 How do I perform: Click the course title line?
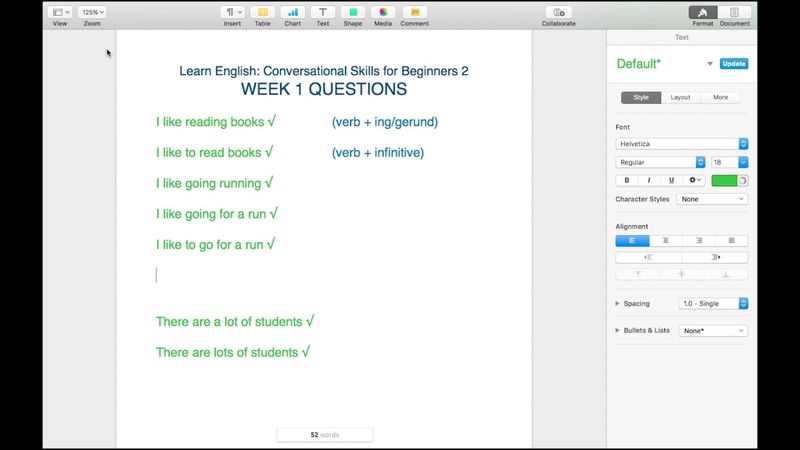(x=323, y=71)
